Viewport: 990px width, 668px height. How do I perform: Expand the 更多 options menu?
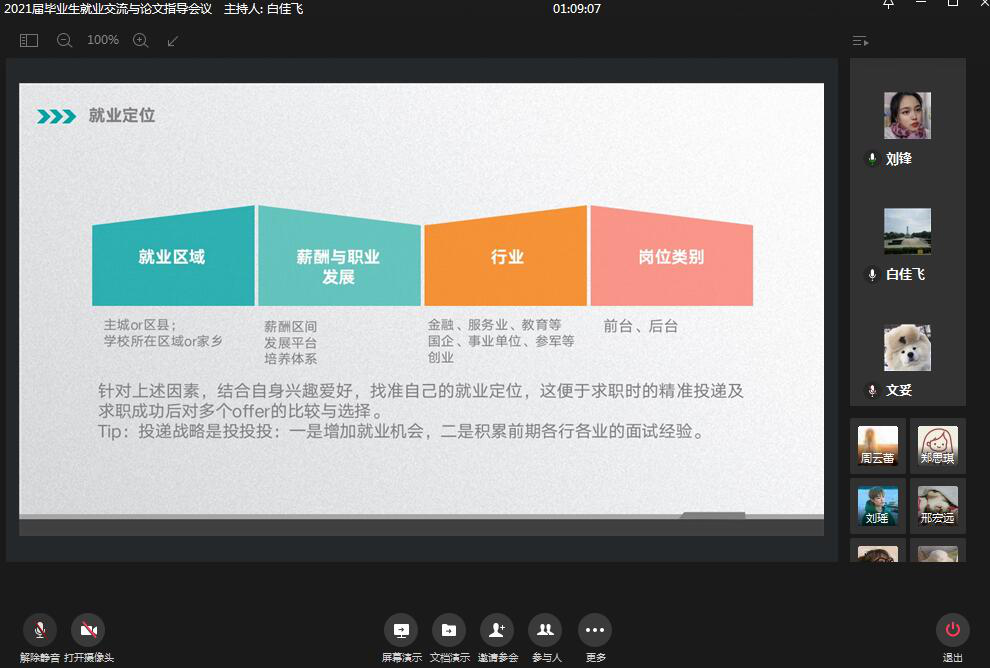pyautogui.click(x=594, y=630)
